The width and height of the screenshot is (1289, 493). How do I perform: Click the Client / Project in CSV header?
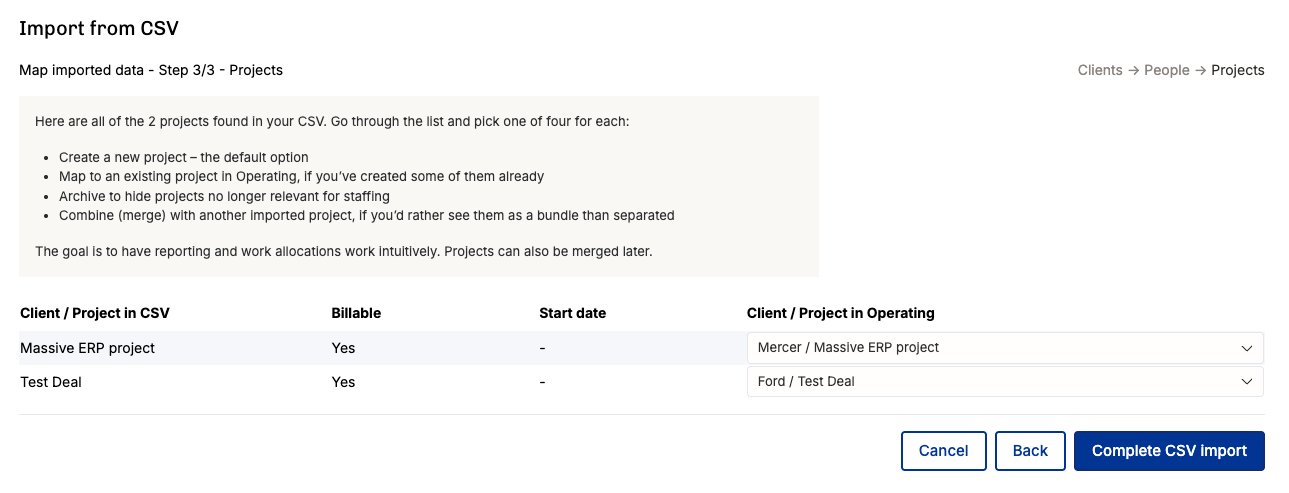tap(95, 313)
